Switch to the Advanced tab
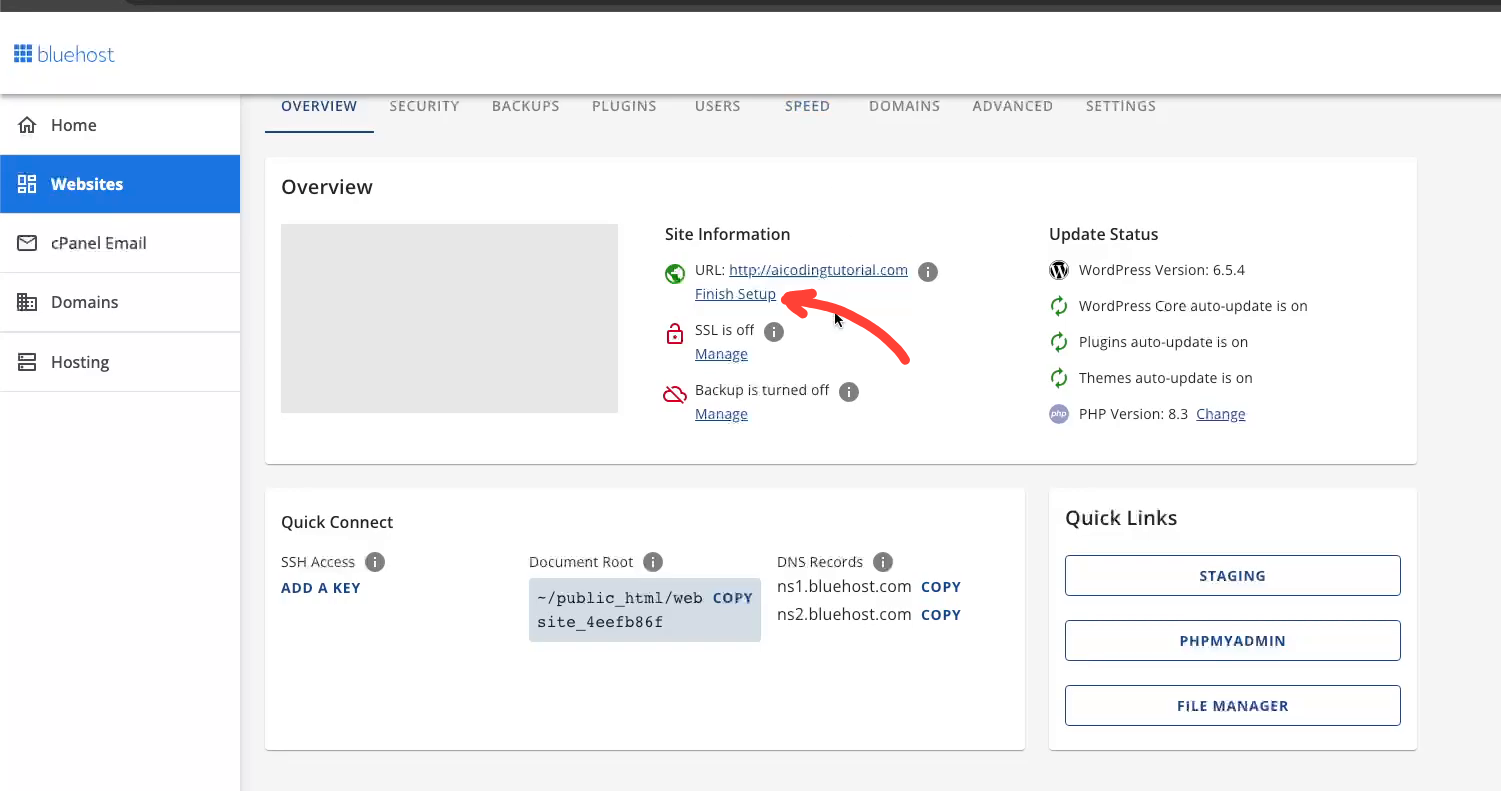The width and height of the screenshot is (1501, 791). point(1013,106)
